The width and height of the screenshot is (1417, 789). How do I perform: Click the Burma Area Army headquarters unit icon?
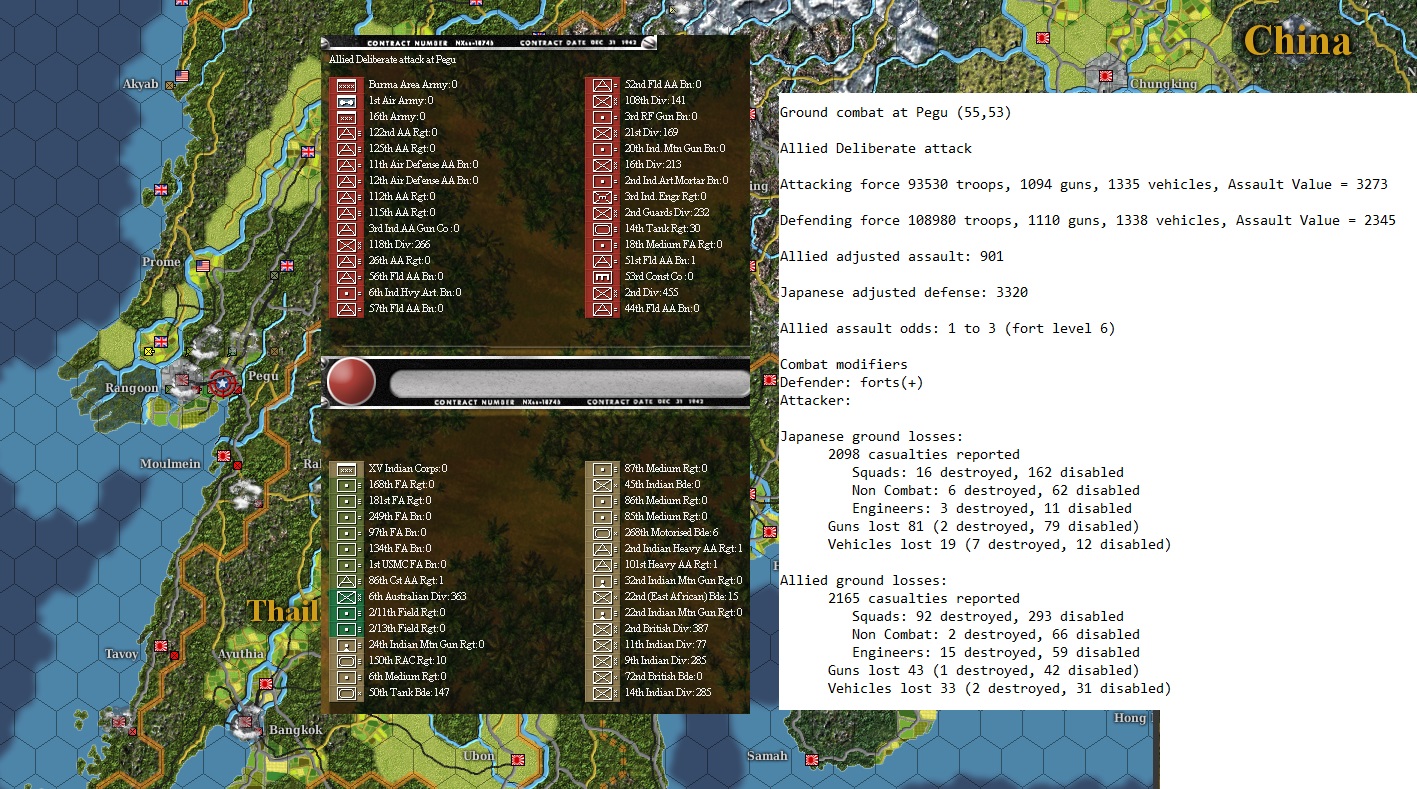click(347, 85)
